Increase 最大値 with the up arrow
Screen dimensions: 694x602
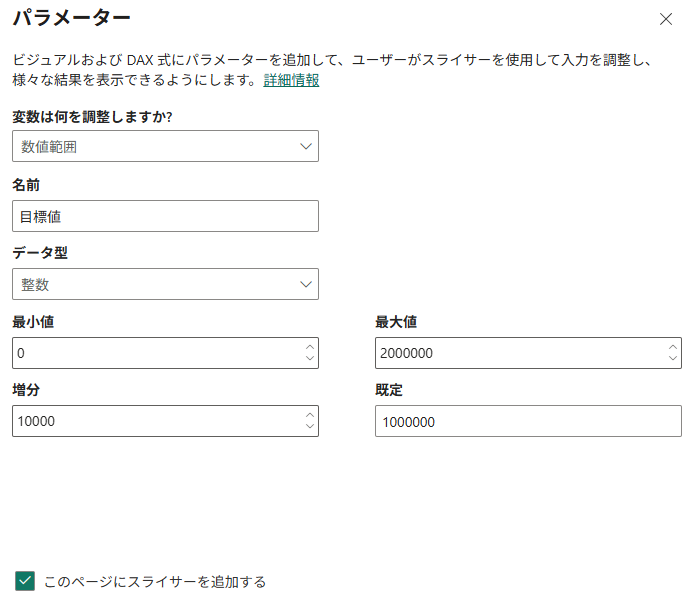pyautogui.click(x=672, y=347)
